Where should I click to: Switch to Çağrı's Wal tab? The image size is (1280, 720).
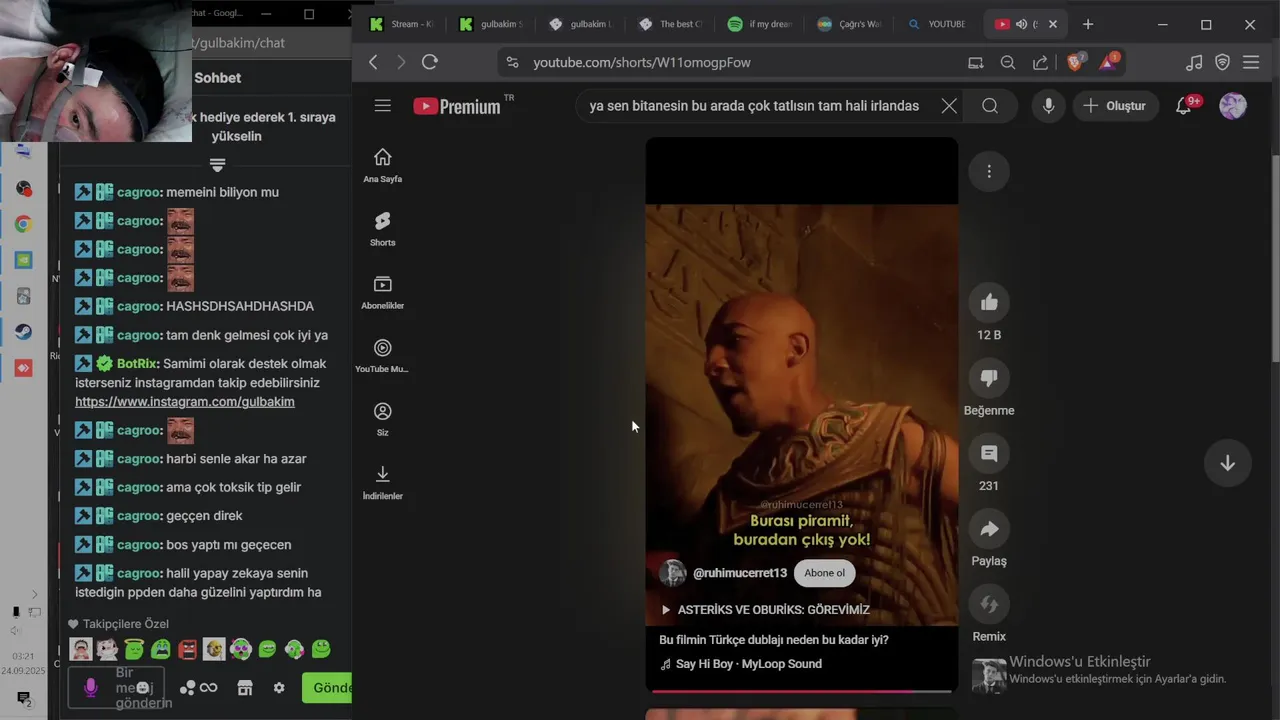pos(848,24)
